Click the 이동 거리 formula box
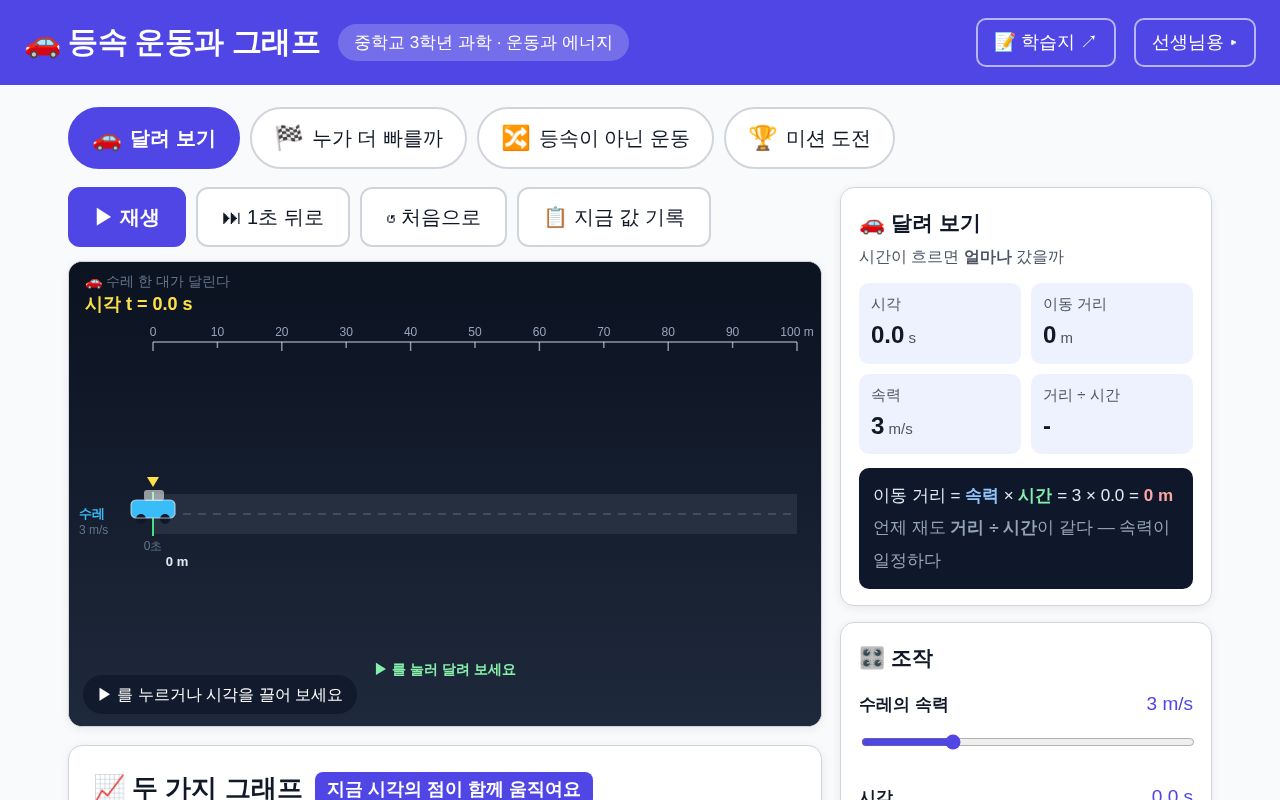1280x800 pixels. [1026, 528]
